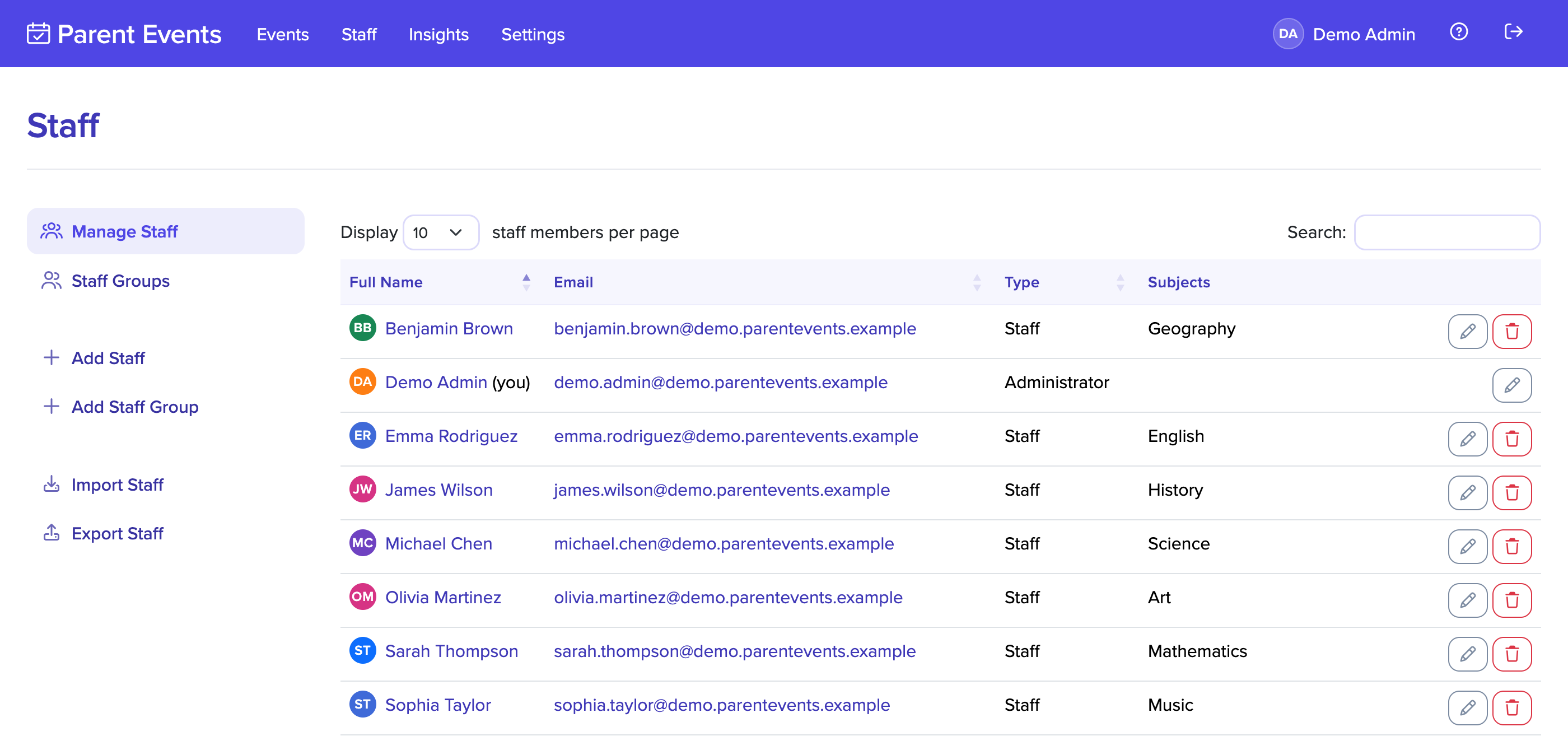The image size is (1568, 736).
Task: Delete Emma Rodriguez using trash icon
Action: (x=1511, y=439)
